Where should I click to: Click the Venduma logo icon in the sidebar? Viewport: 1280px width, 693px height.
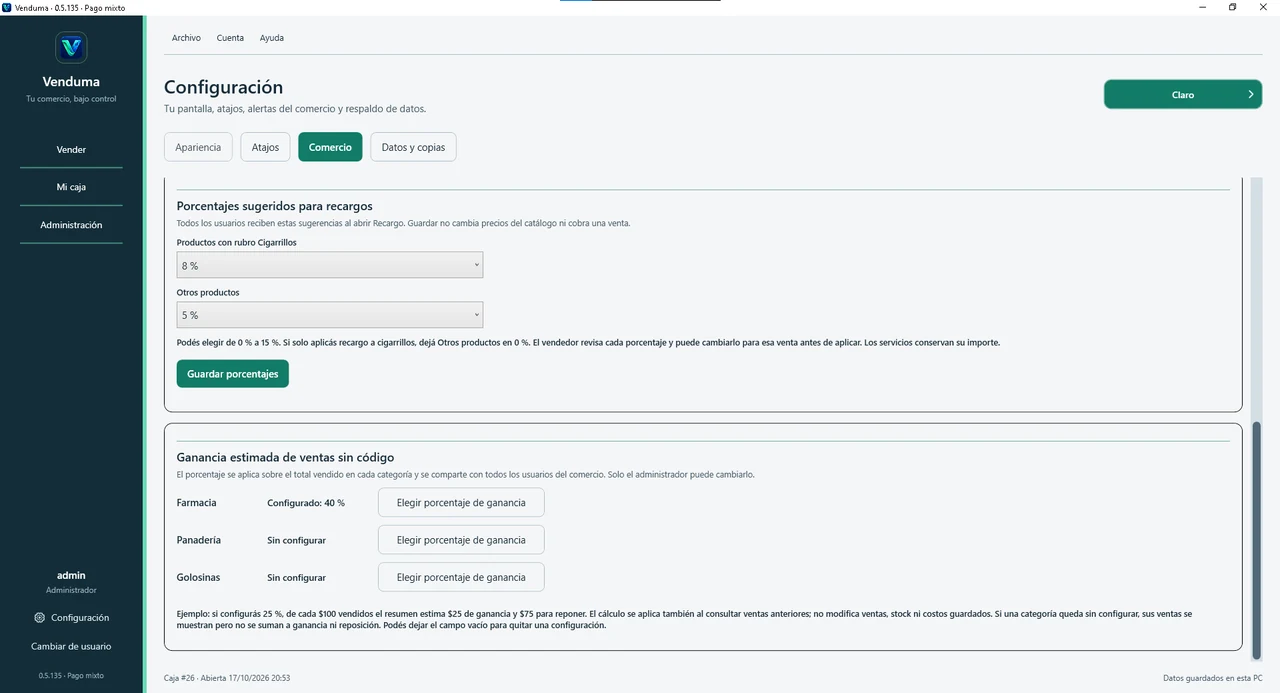(x=71, y=47)
